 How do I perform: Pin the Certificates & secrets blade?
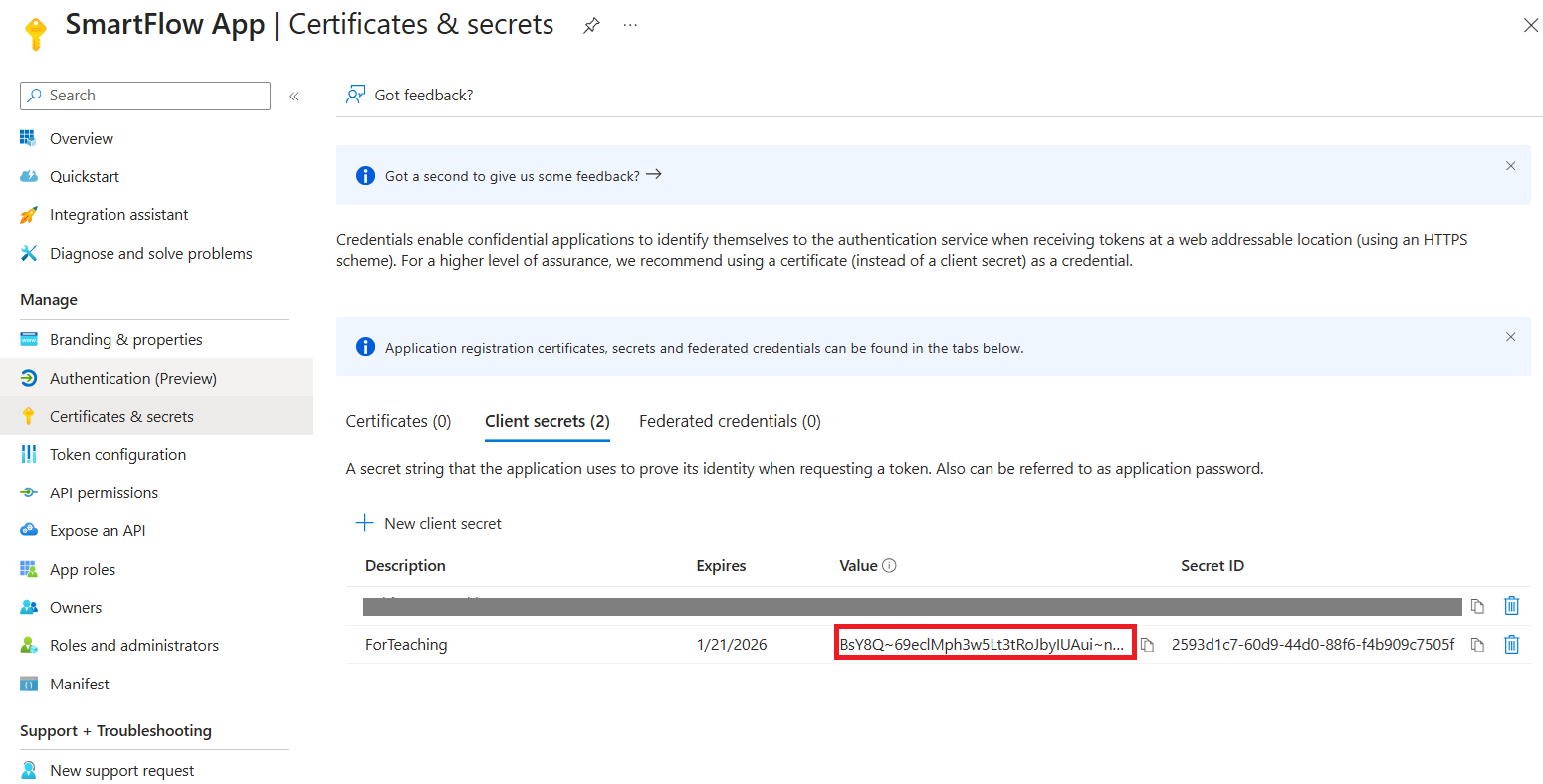click(591, 25)
